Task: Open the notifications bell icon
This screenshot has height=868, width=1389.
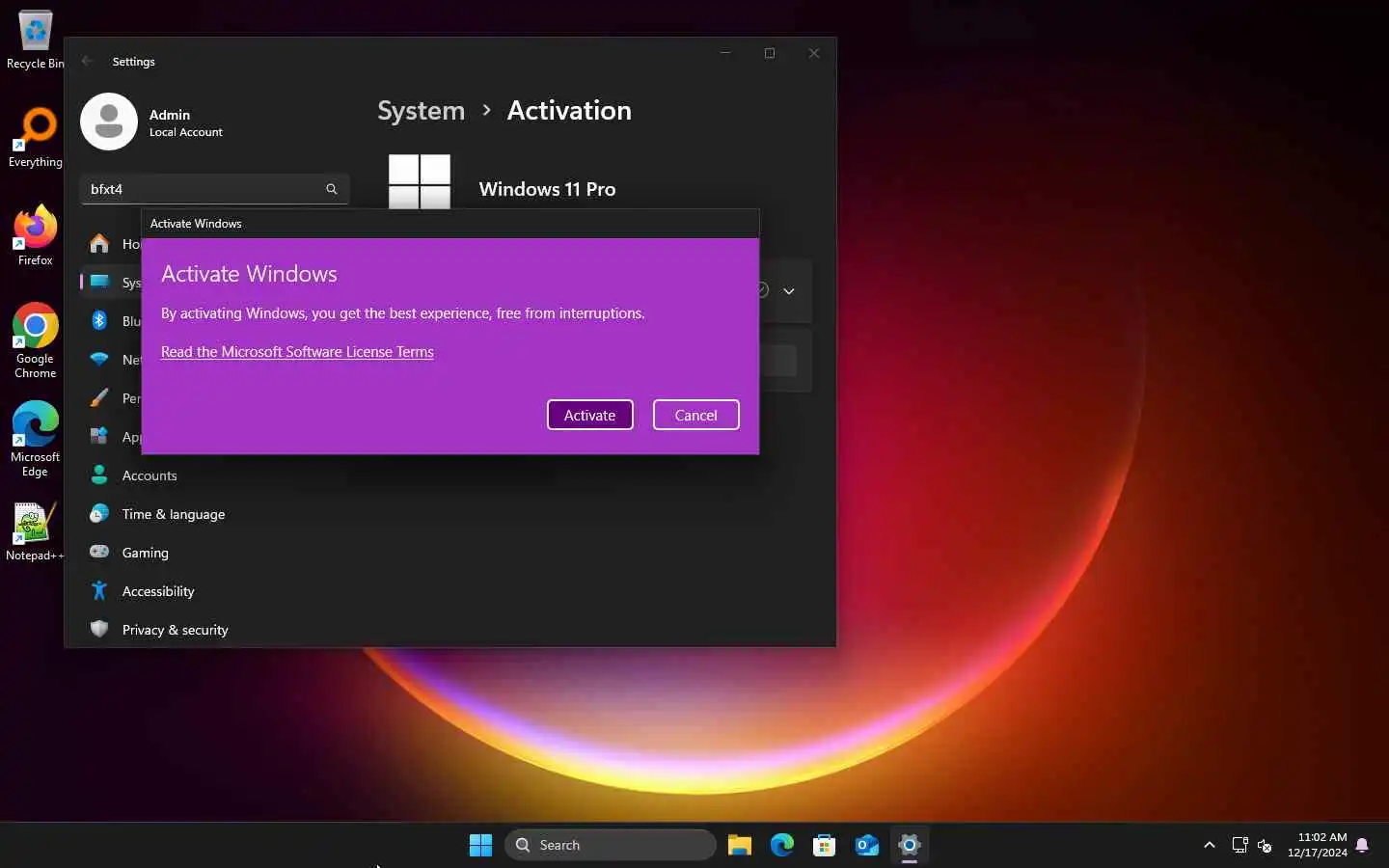Action: [1362, 845]
